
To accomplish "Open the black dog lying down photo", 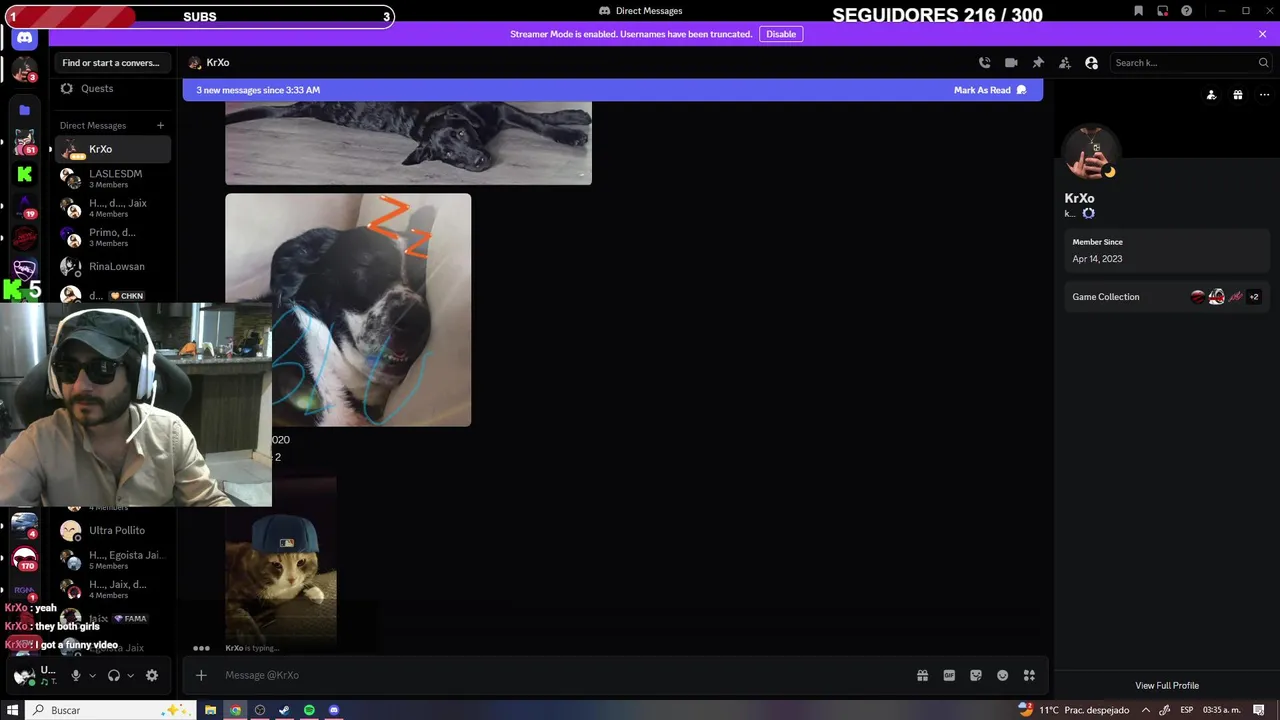I will tap(408, 143).
